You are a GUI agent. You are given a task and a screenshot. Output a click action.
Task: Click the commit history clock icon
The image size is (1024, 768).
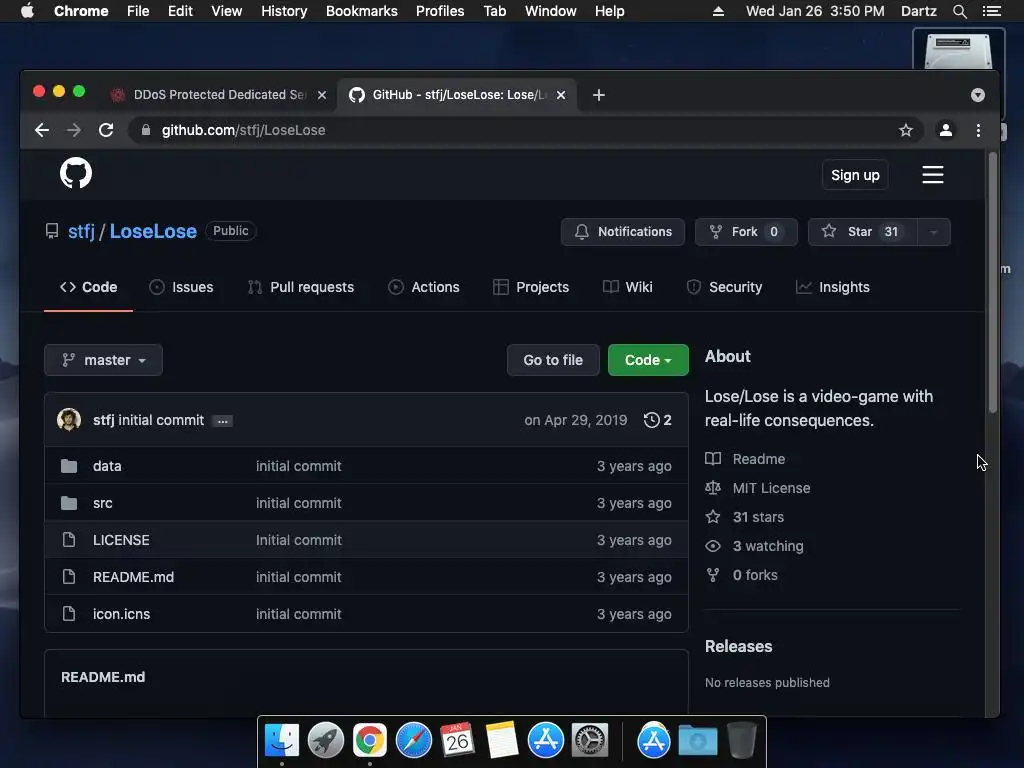(651, 420)
